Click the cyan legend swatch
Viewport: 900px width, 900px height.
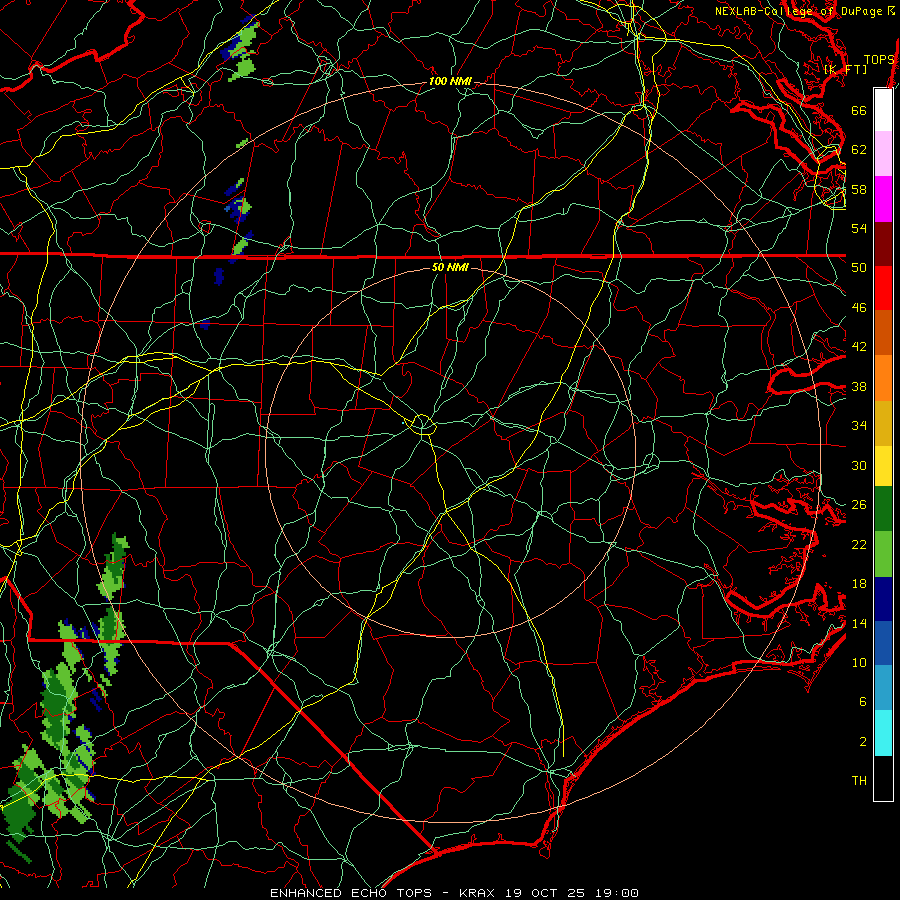[x=883, y=734]
